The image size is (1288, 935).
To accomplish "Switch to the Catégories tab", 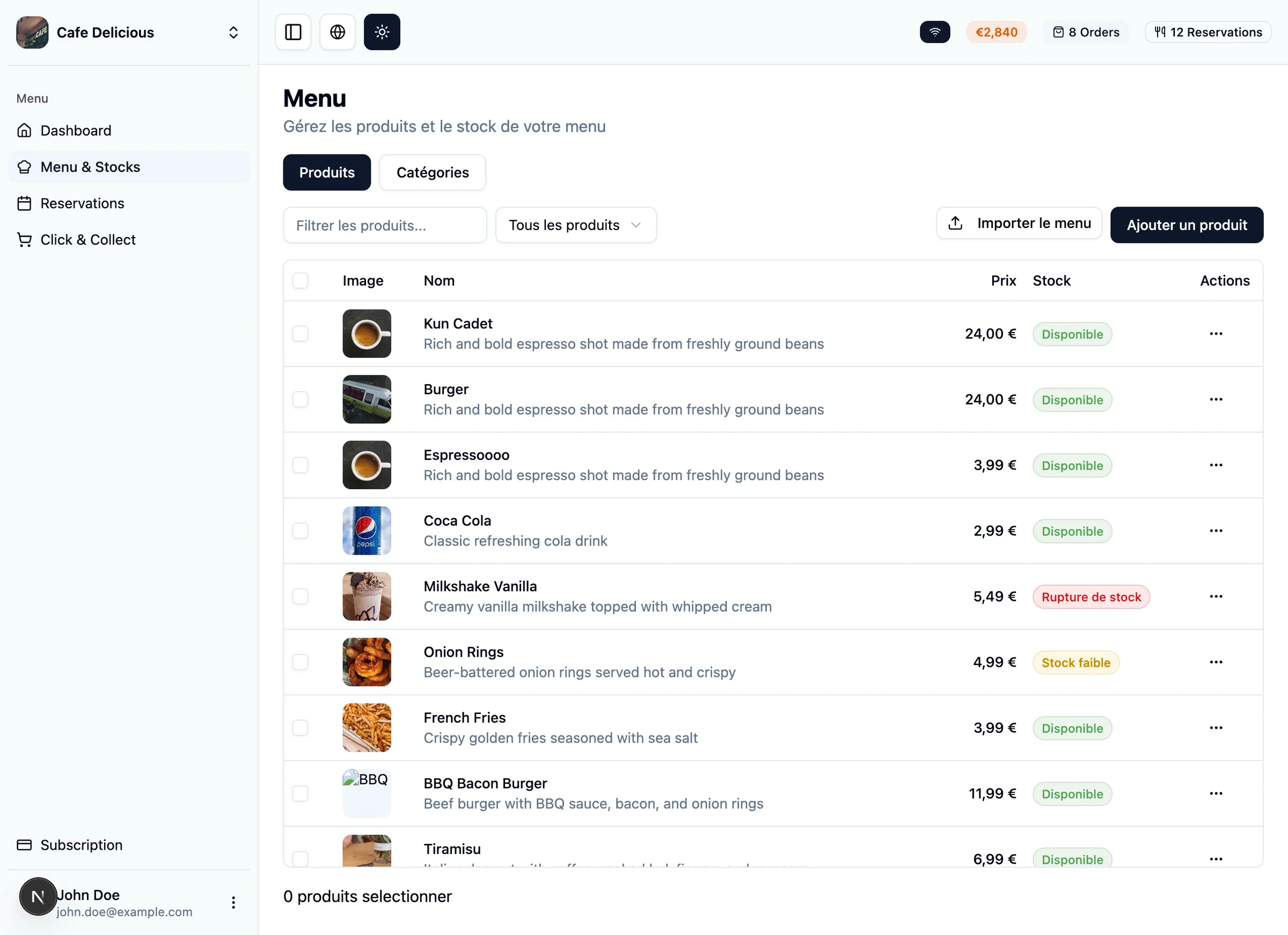I will tap(432, 173).
